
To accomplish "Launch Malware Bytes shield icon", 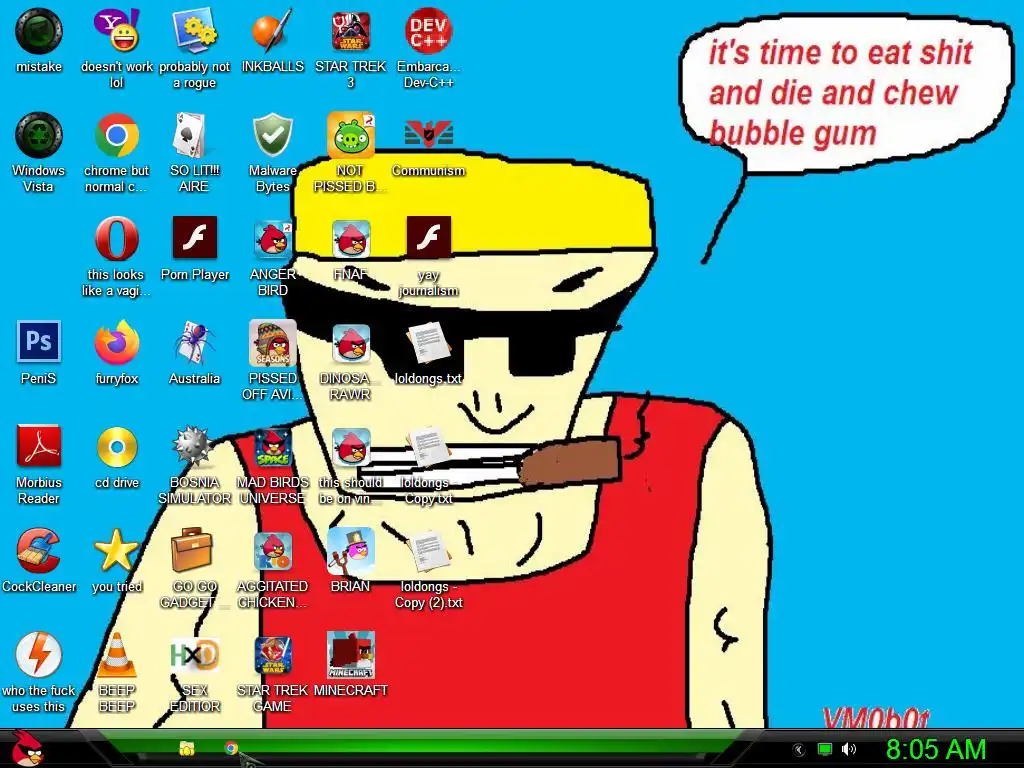I will pyautogui.click(x=272, y=135).
